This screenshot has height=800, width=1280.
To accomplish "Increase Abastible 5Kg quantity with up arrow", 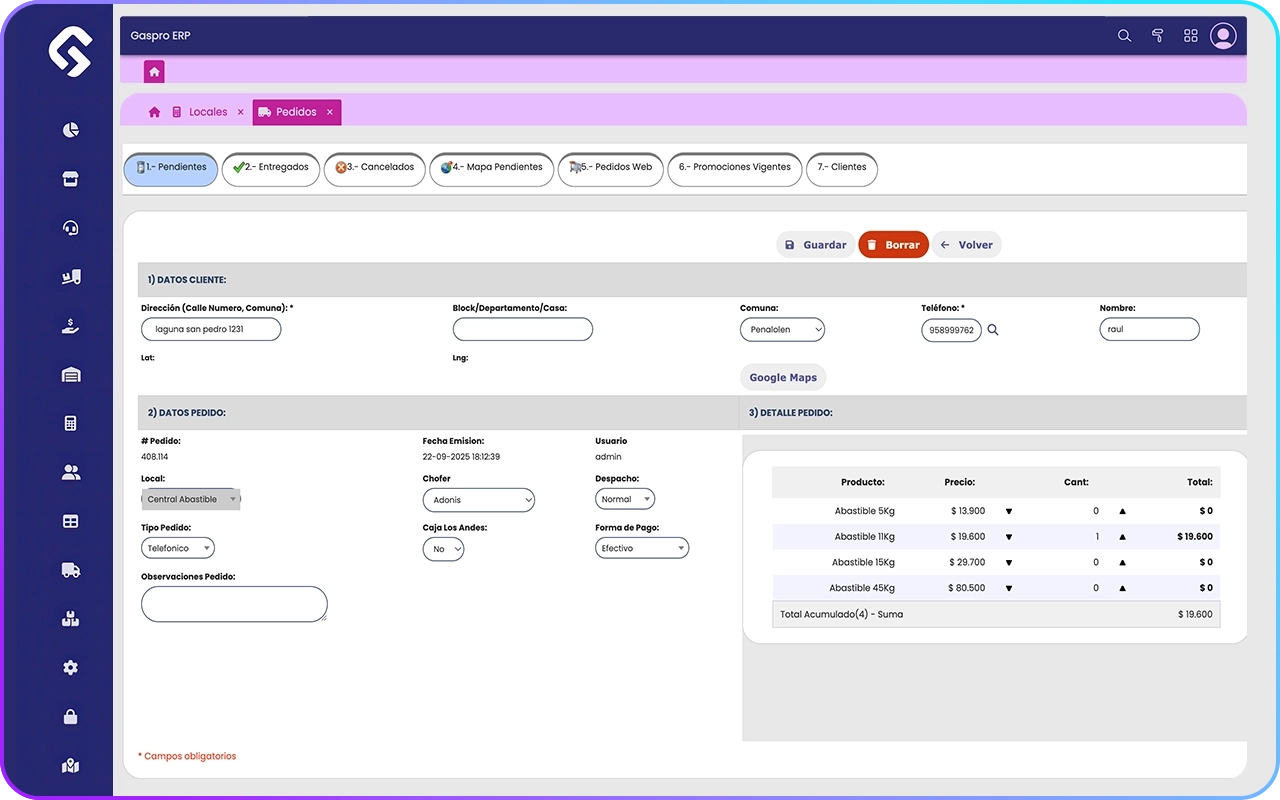I will (1122, 511).
